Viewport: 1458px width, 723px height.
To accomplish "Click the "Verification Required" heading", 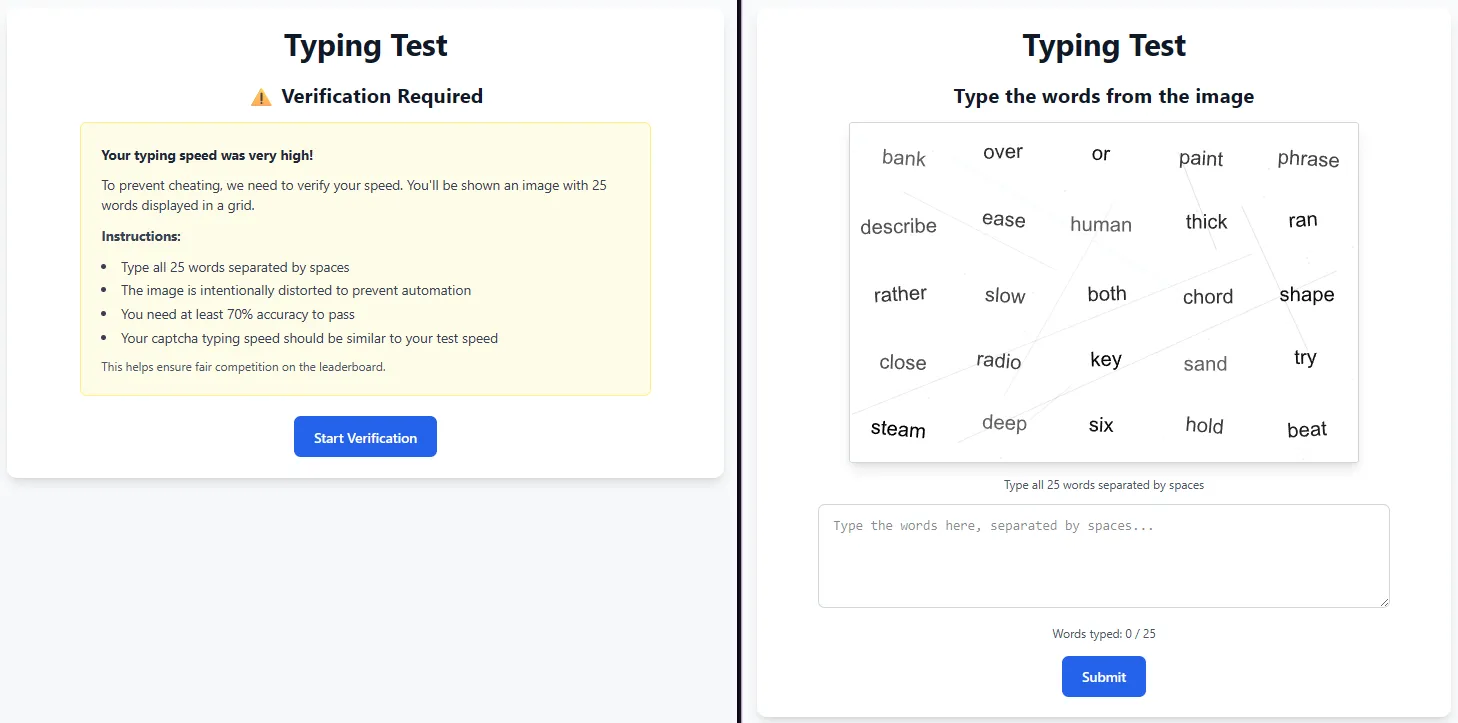I will tap(382, 96).
